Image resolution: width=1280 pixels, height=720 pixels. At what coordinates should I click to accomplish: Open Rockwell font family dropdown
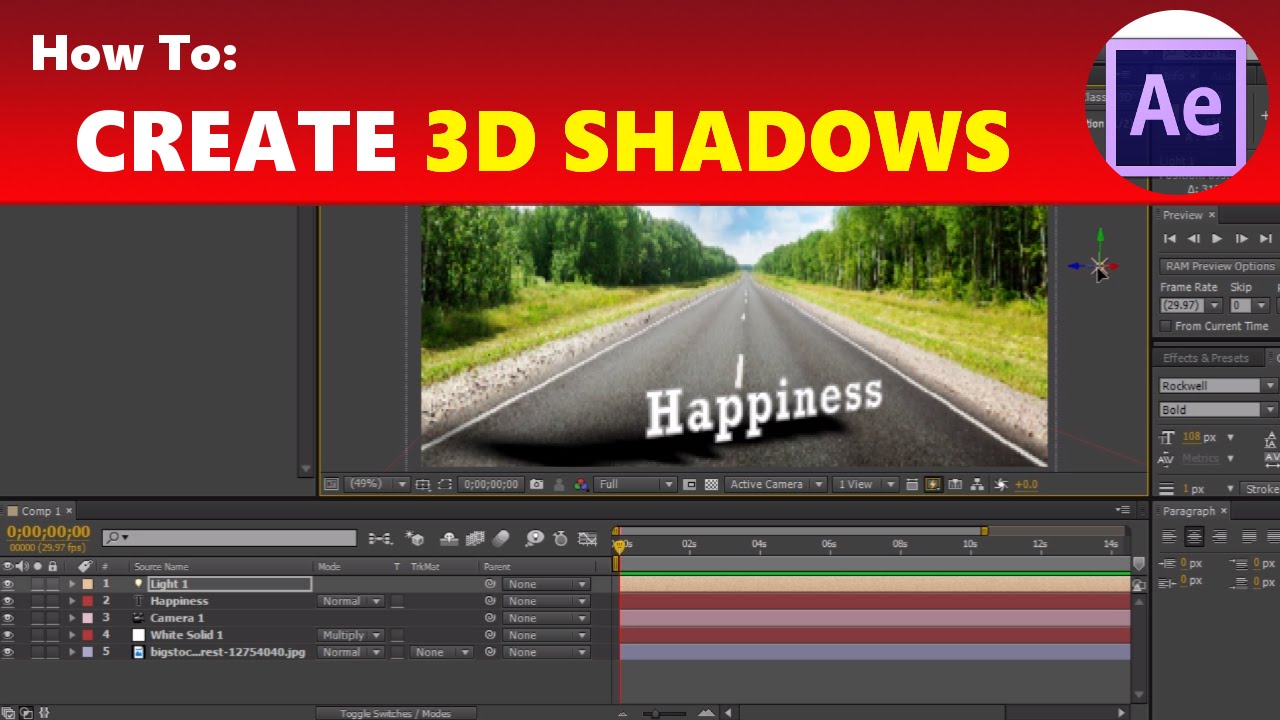tap(1218, 386)
